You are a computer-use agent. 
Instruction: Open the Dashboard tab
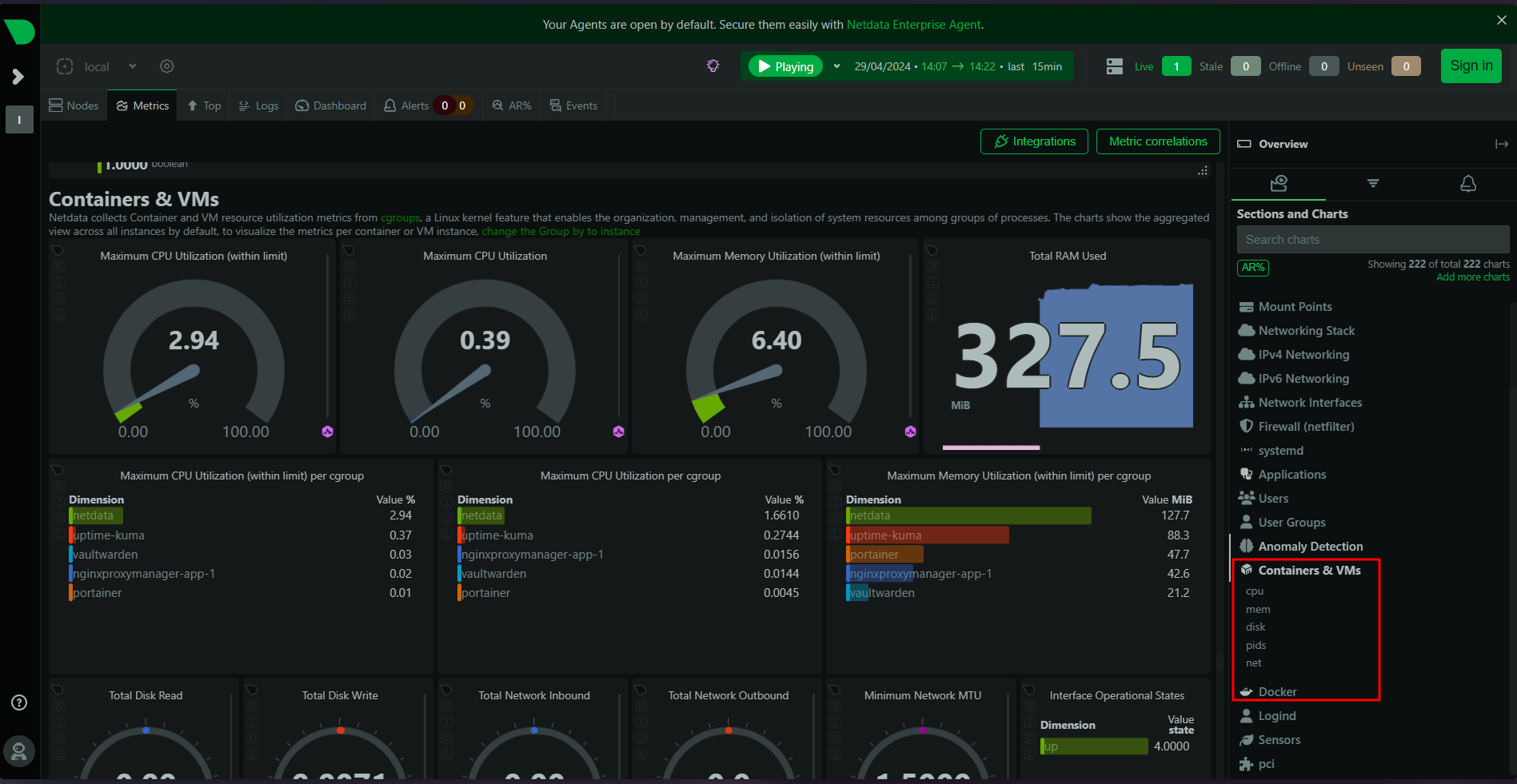coord(330,105)
